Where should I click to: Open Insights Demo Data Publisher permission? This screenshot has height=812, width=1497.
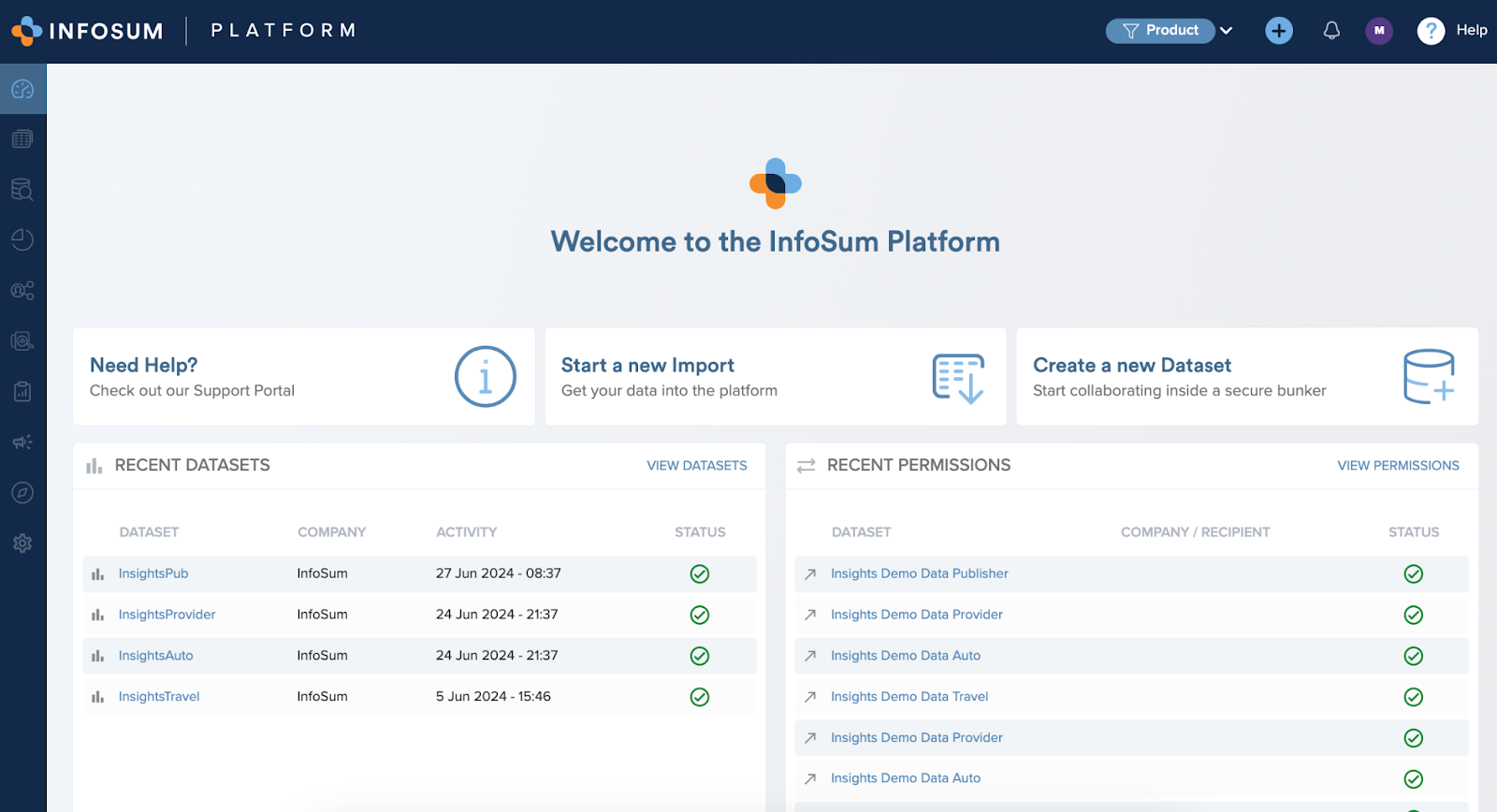click(920, 573)
